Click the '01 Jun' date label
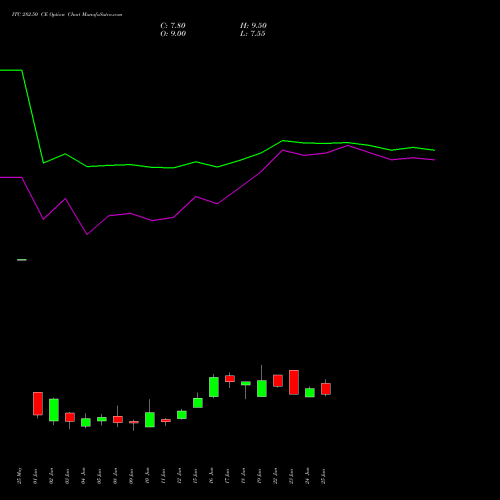 36,476
